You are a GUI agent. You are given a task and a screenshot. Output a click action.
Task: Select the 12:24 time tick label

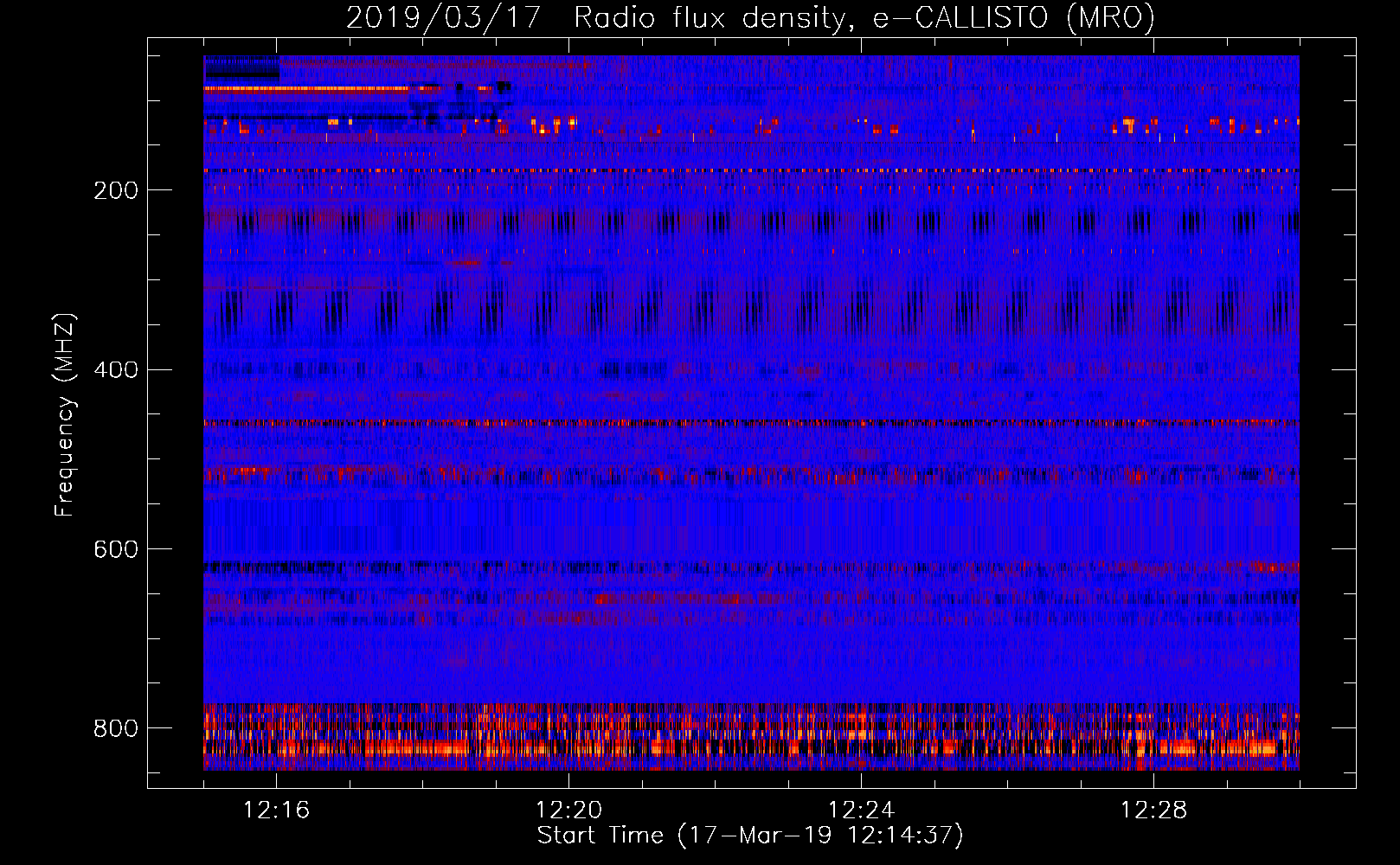[861, 811]
